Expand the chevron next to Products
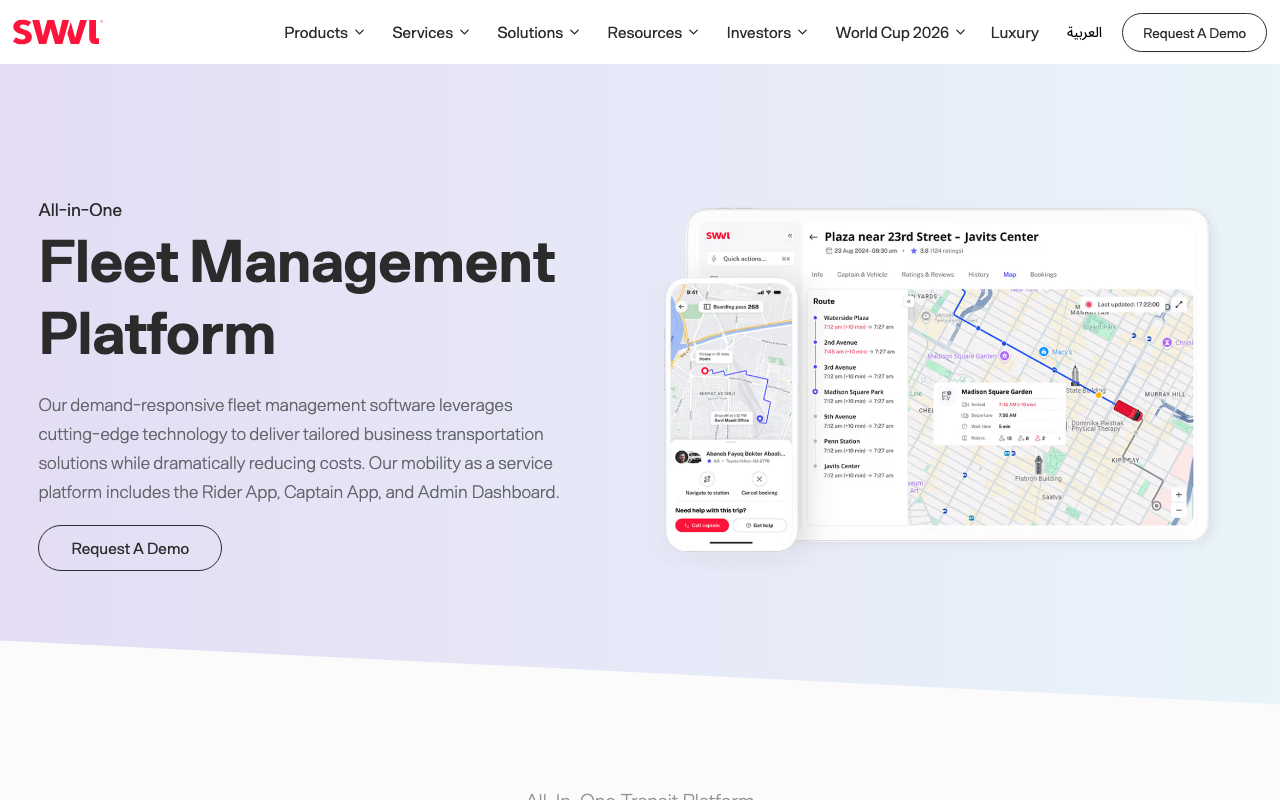The width and height of the screenshot is (1280, 800). pyautogui.click(x=359, y=32)
